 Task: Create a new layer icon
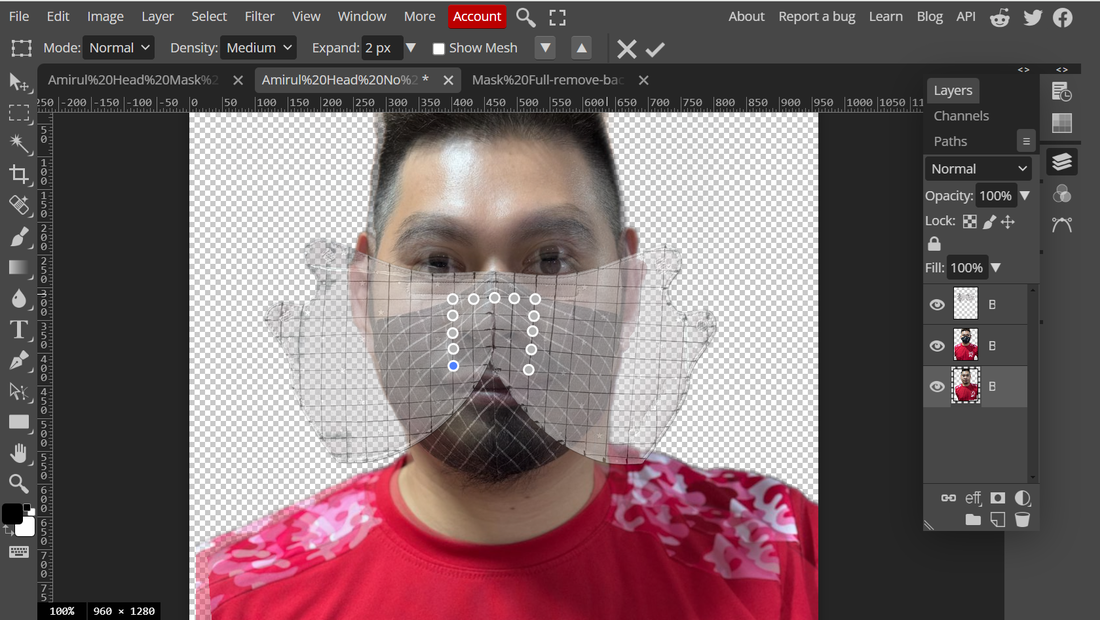coord(997,519)
